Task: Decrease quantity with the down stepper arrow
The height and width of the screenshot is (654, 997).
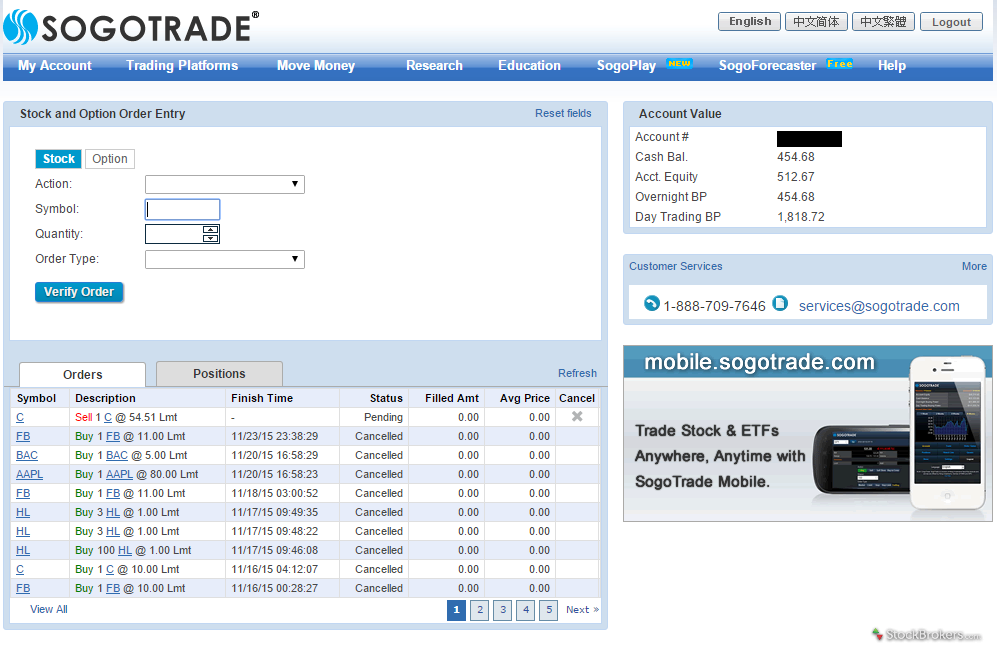Action: 210,238
